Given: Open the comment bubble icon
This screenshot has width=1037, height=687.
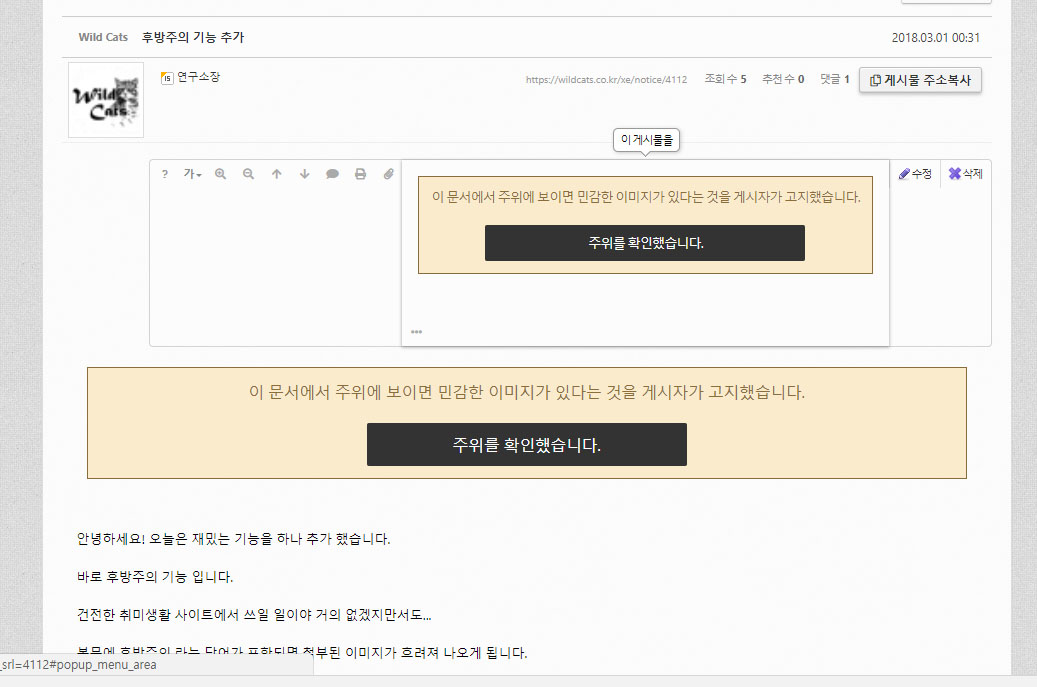Looking at the screenshot, I should pos(333,173).
